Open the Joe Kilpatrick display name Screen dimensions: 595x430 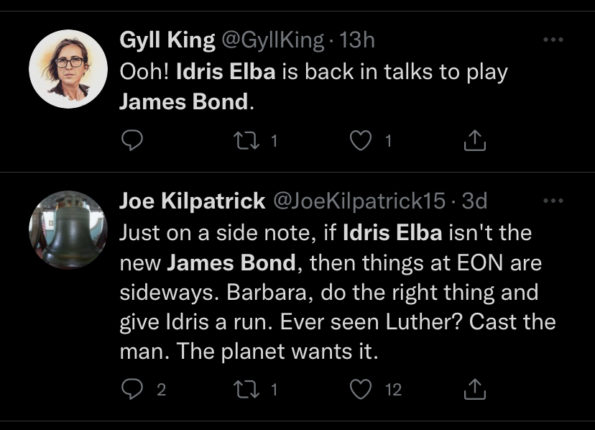pos(192,201)
